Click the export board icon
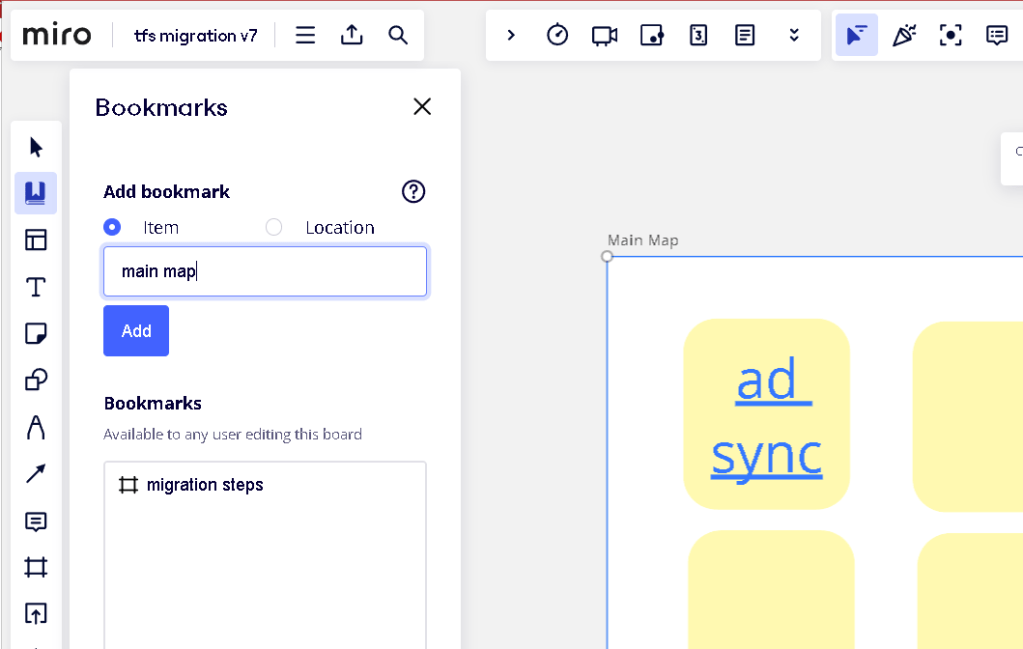This screenshot has height=649, width=1023. (352, 35)
